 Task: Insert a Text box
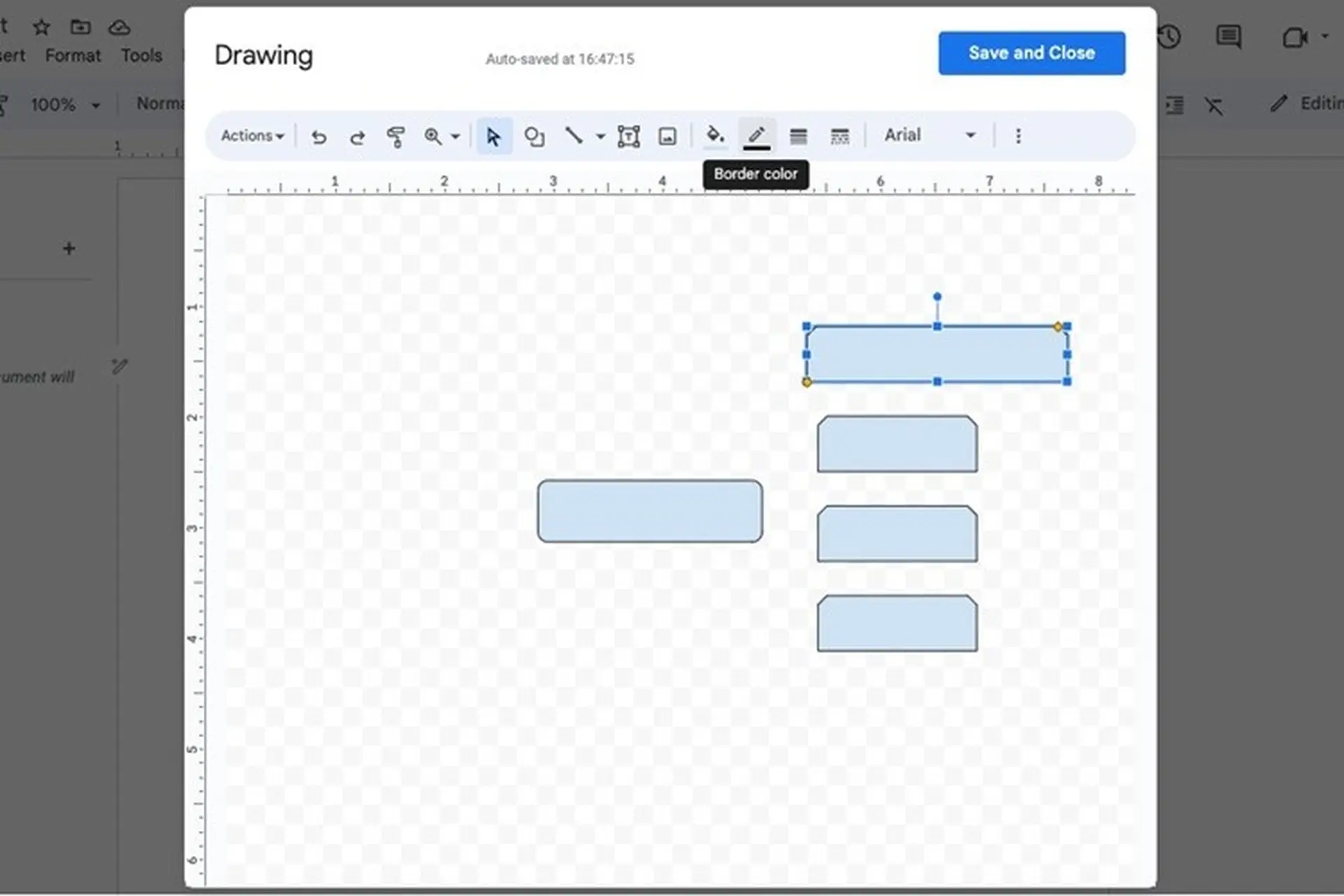point(628,136)
